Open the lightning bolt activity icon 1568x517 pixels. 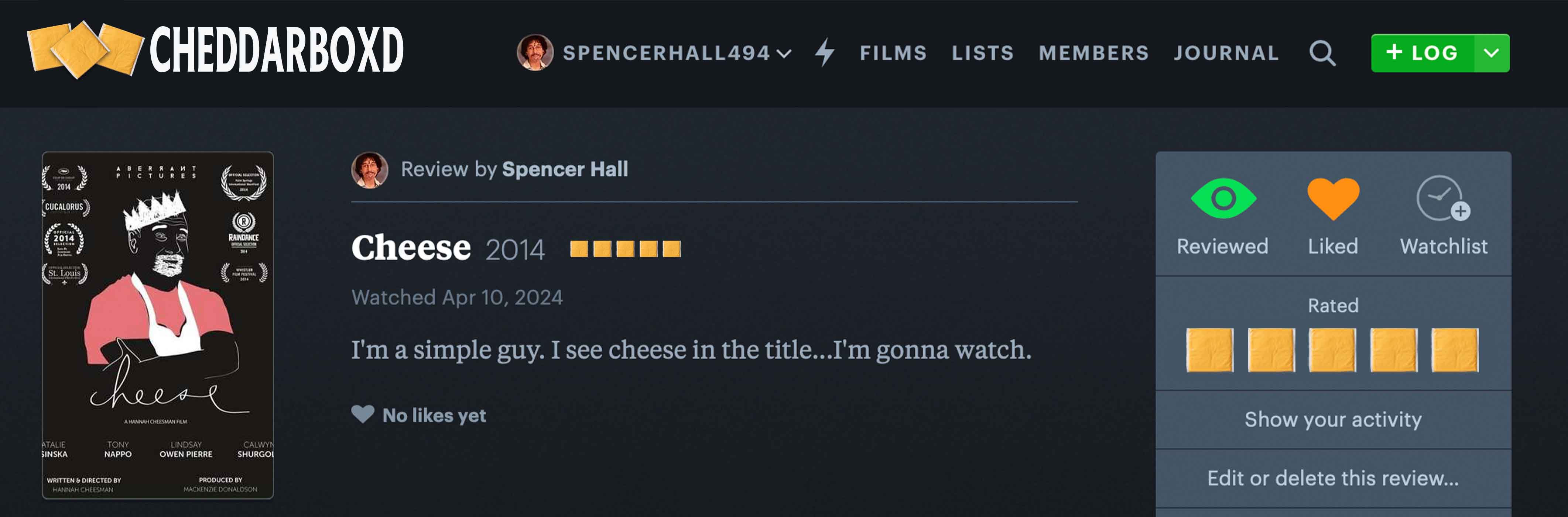[x=825, y=53]
